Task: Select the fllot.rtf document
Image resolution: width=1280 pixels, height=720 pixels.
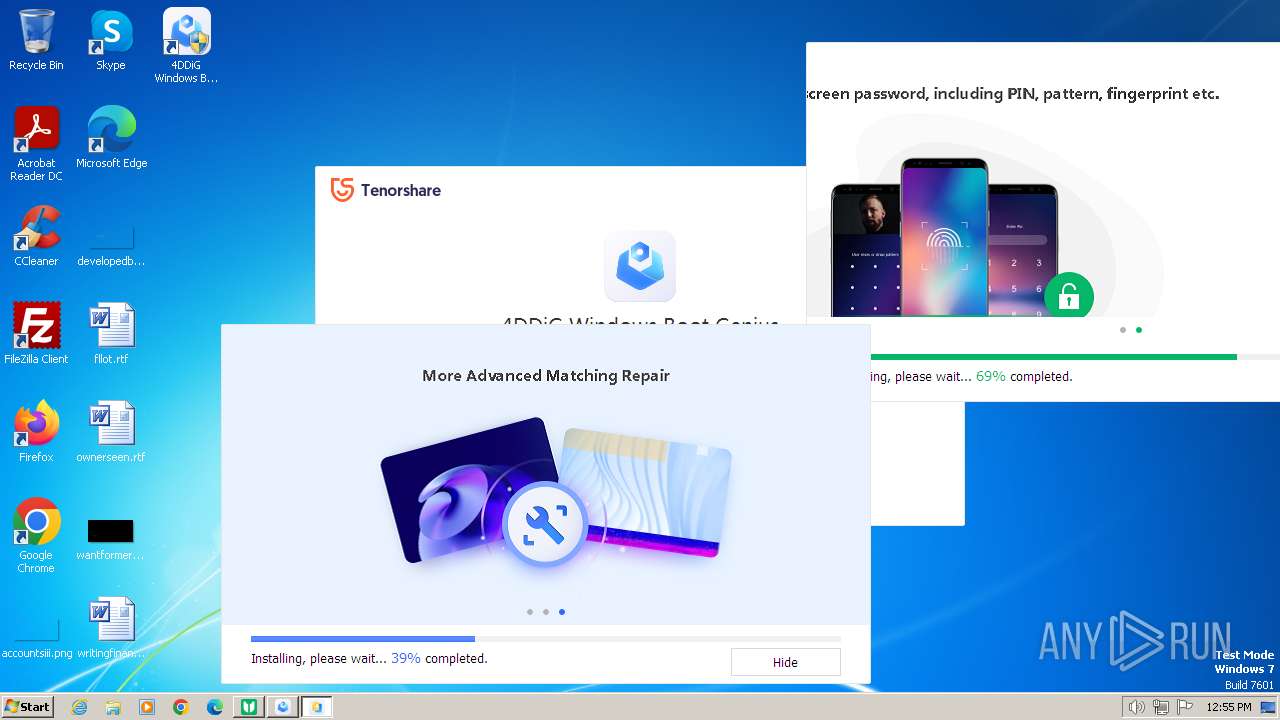Action: 111,333
